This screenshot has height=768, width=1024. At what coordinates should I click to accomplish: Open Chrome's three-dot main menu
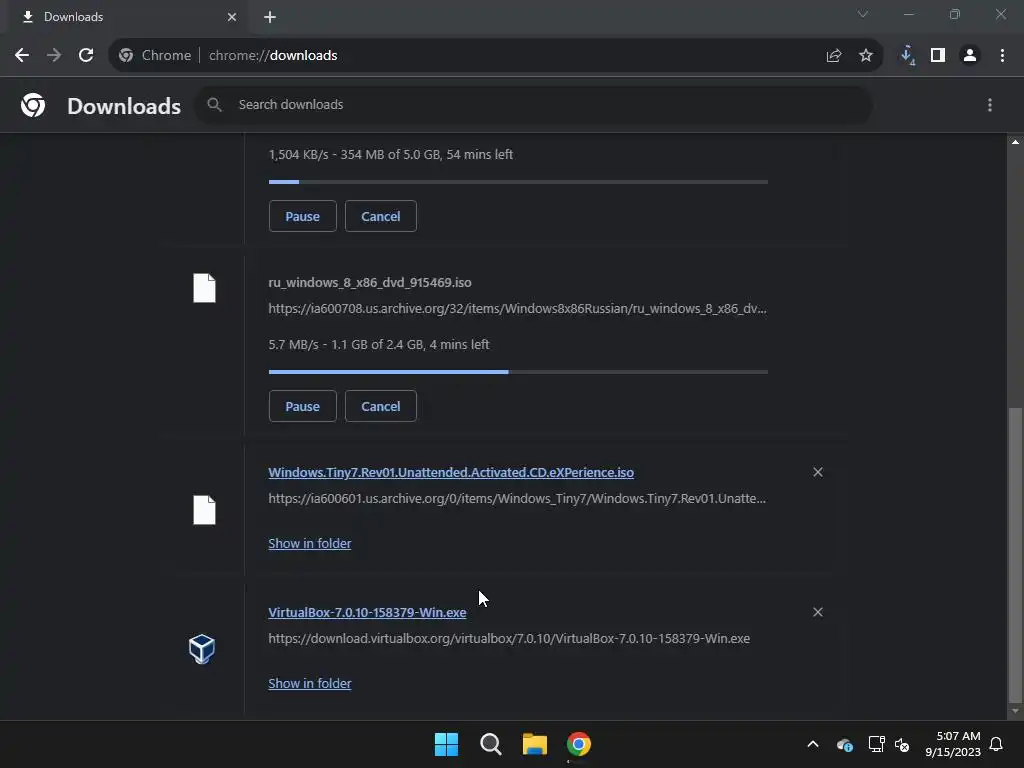[x=1002, y=56]
